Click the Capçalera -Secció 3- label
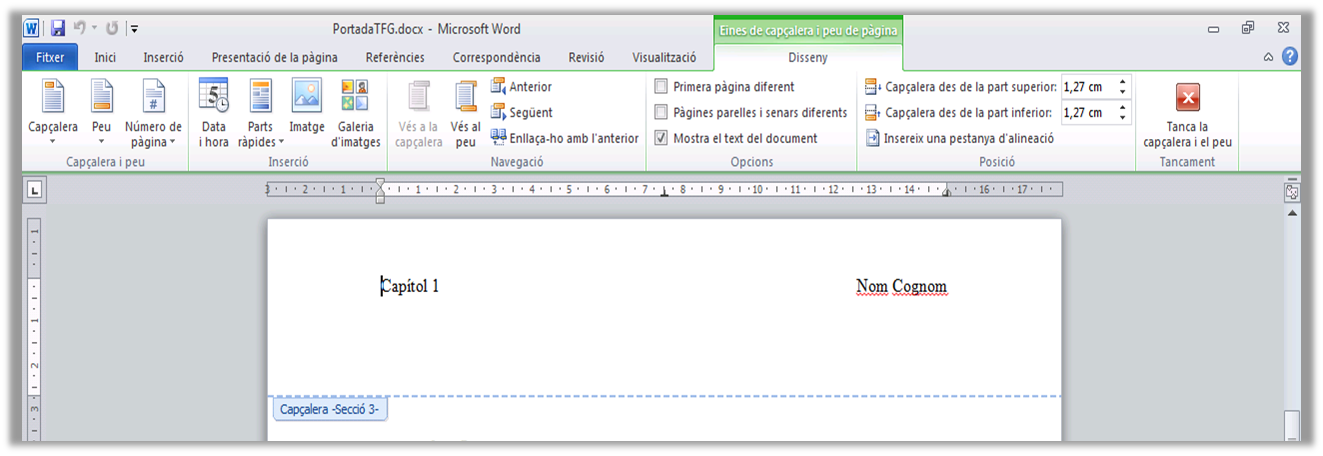This screenshot has height=456, width=1323. (329, 410)
